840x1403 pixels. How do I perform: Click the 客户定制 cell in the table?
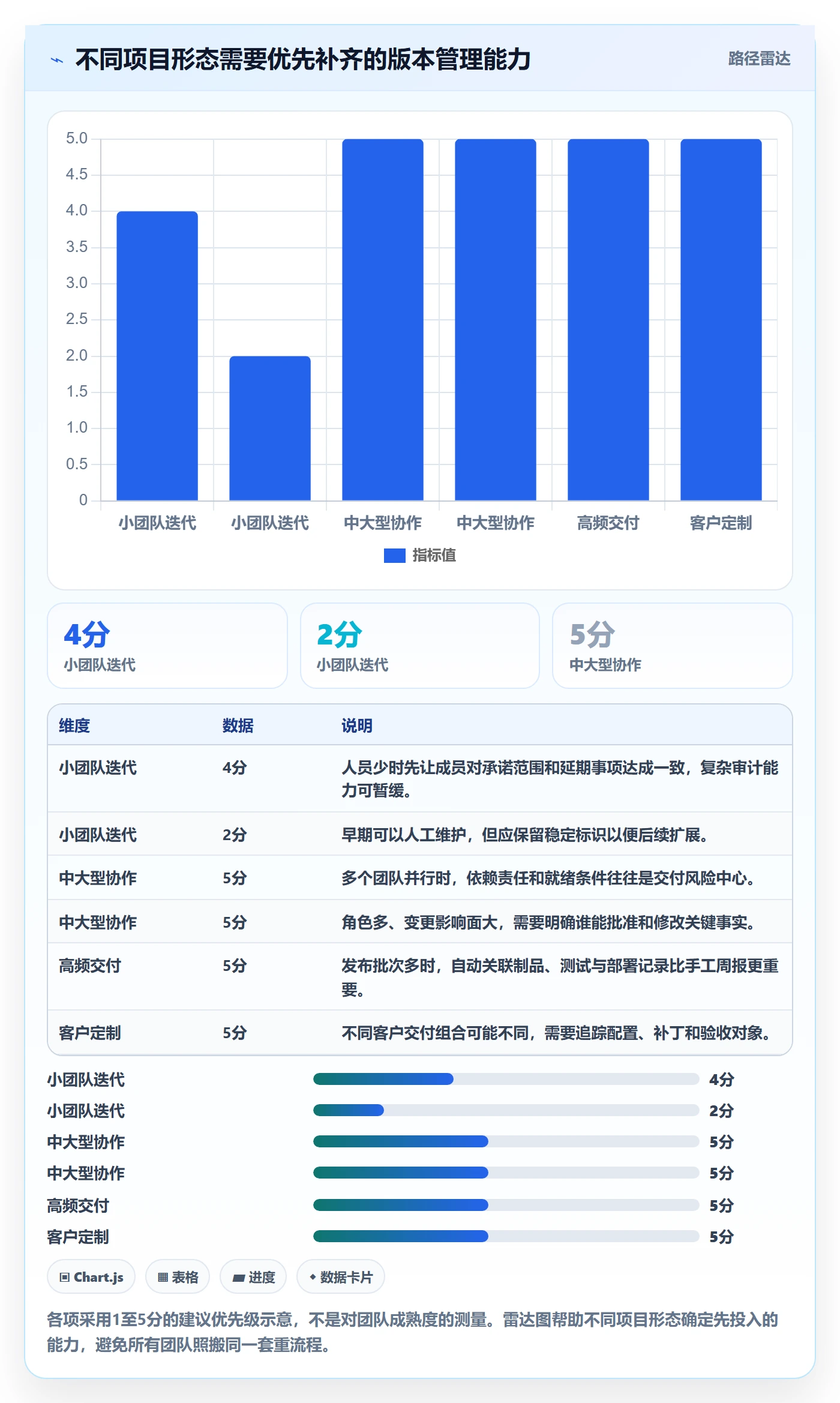[x=90, y=1033]
